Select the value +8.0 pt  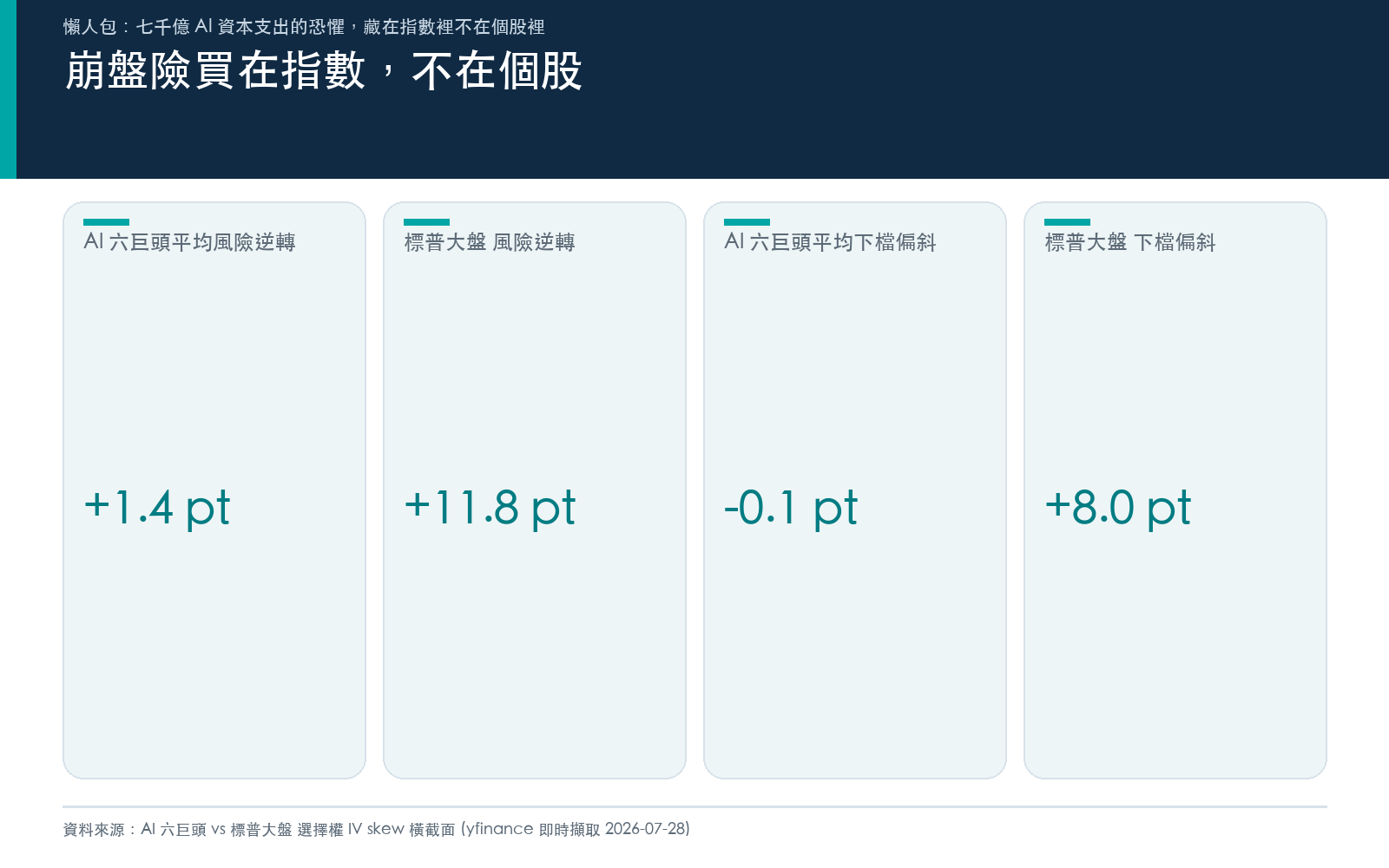pyautogui.click(x=1118, y=508)
